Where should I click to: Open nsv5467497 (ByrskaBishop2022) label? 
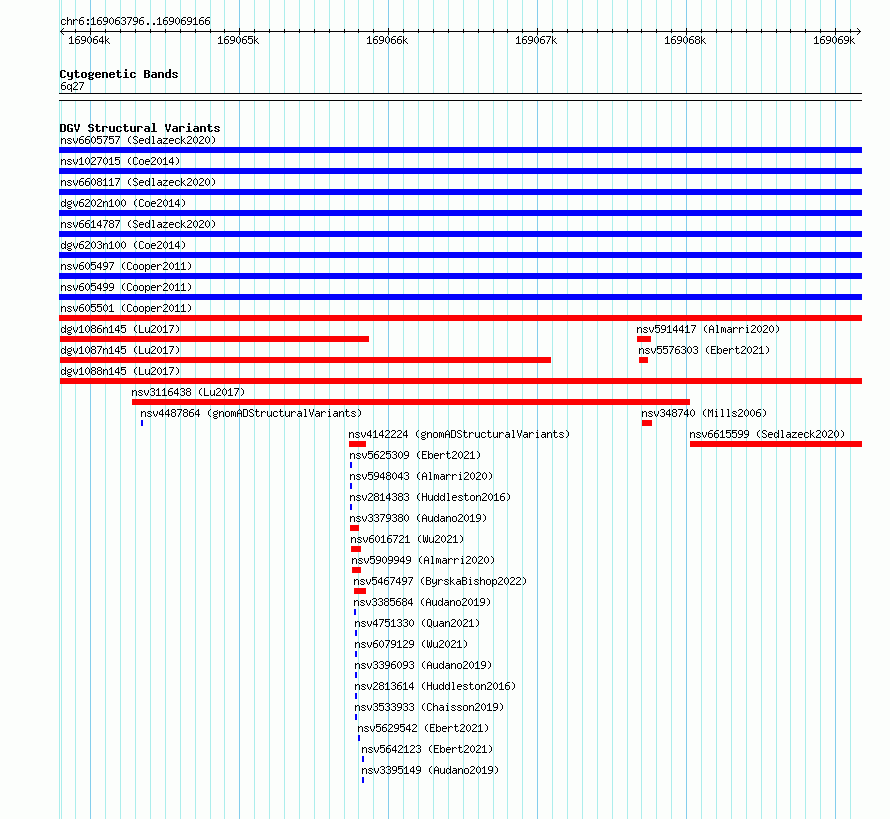pyautogui.click(x=440, y=581)
